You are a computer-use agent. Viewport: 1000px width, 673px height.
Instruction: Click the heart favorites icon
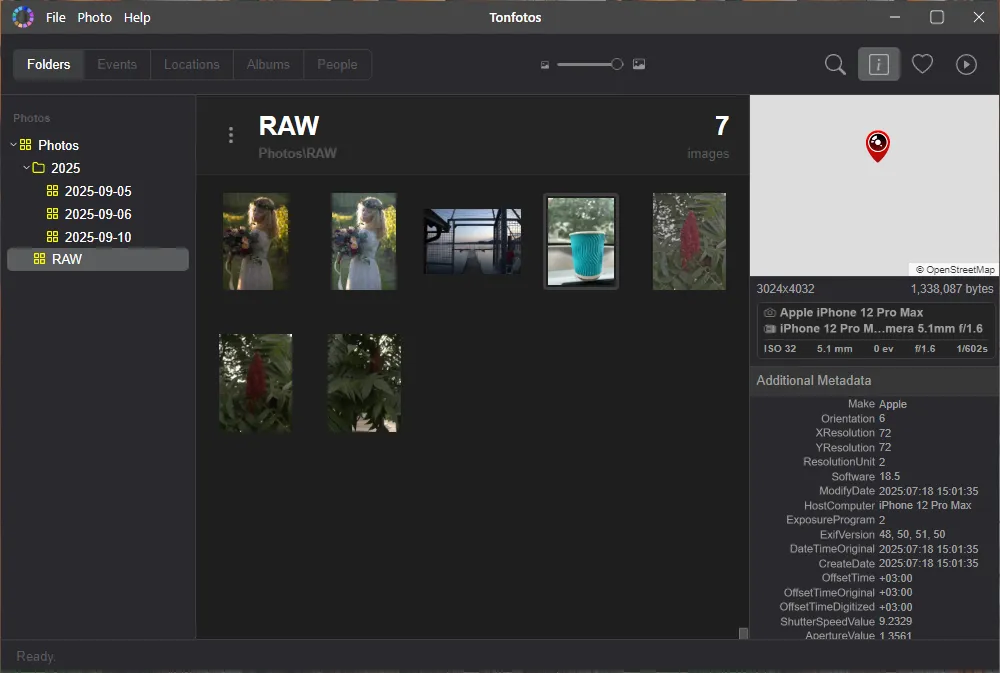coord(922,65)
